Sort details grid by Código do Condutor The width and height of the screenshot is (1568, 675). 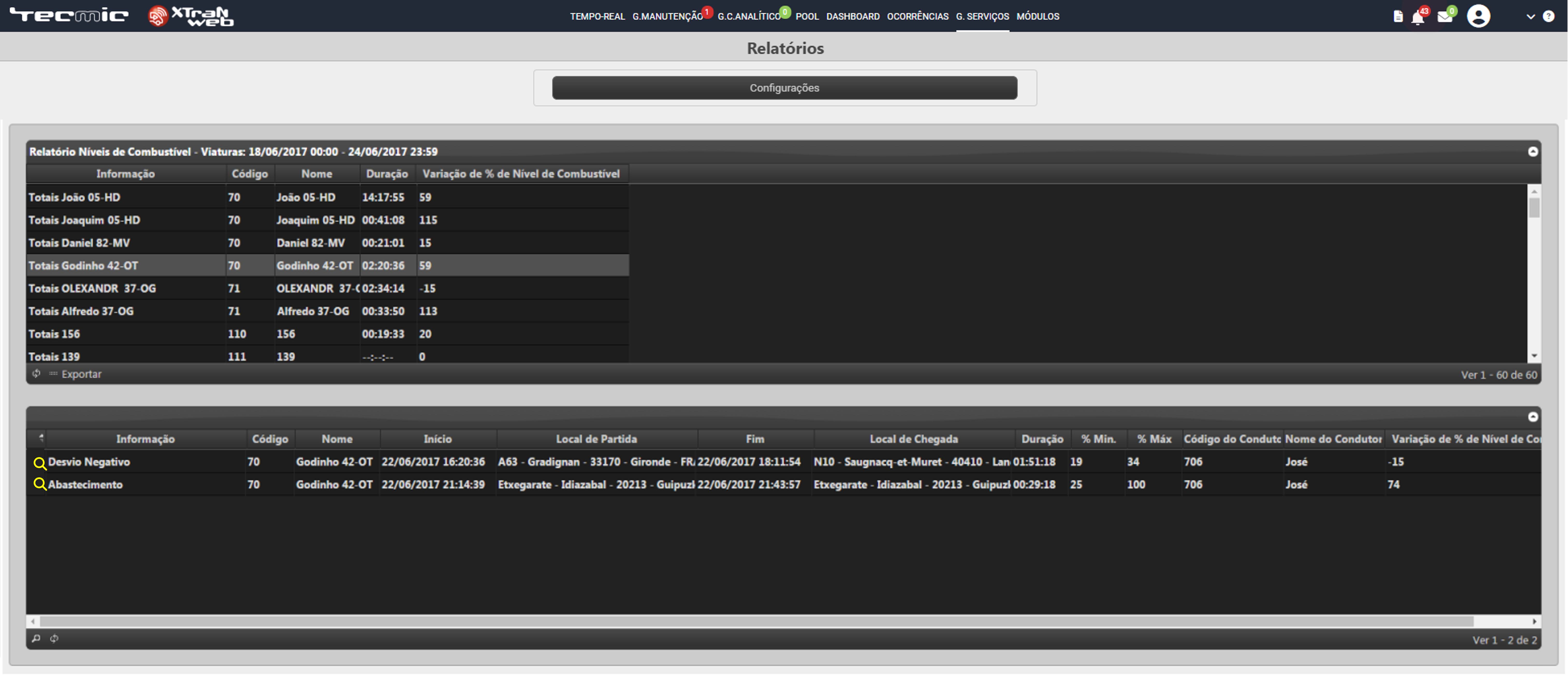point(1232,439)
